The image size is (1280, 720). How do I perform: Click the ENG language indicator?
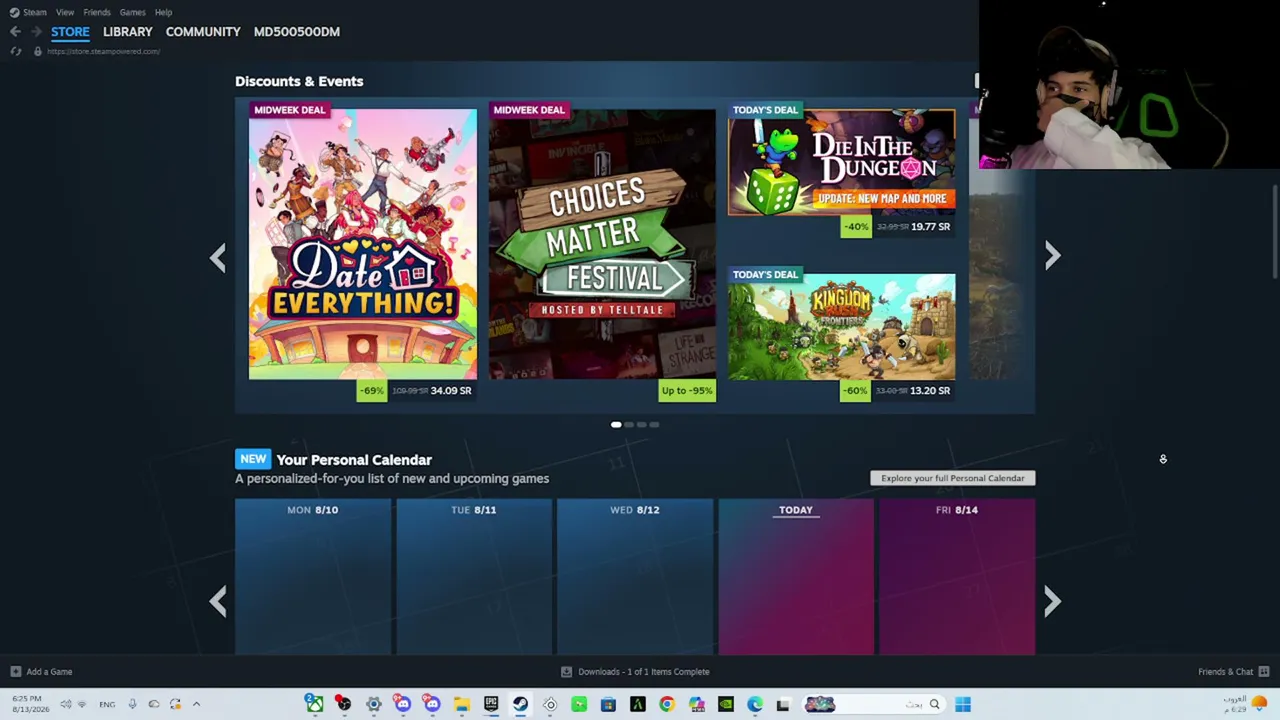107,704
